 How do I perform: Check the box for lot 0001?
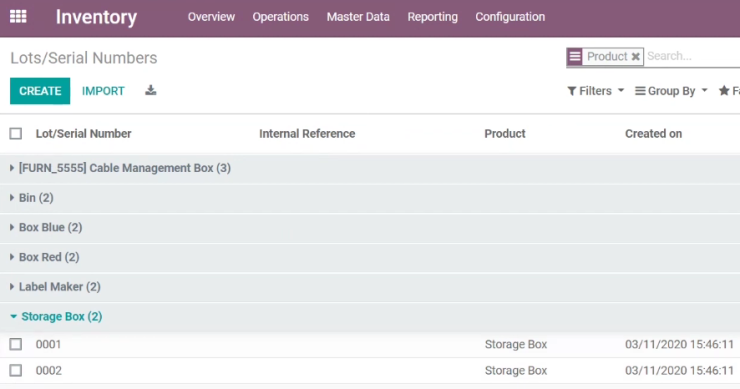16,344
